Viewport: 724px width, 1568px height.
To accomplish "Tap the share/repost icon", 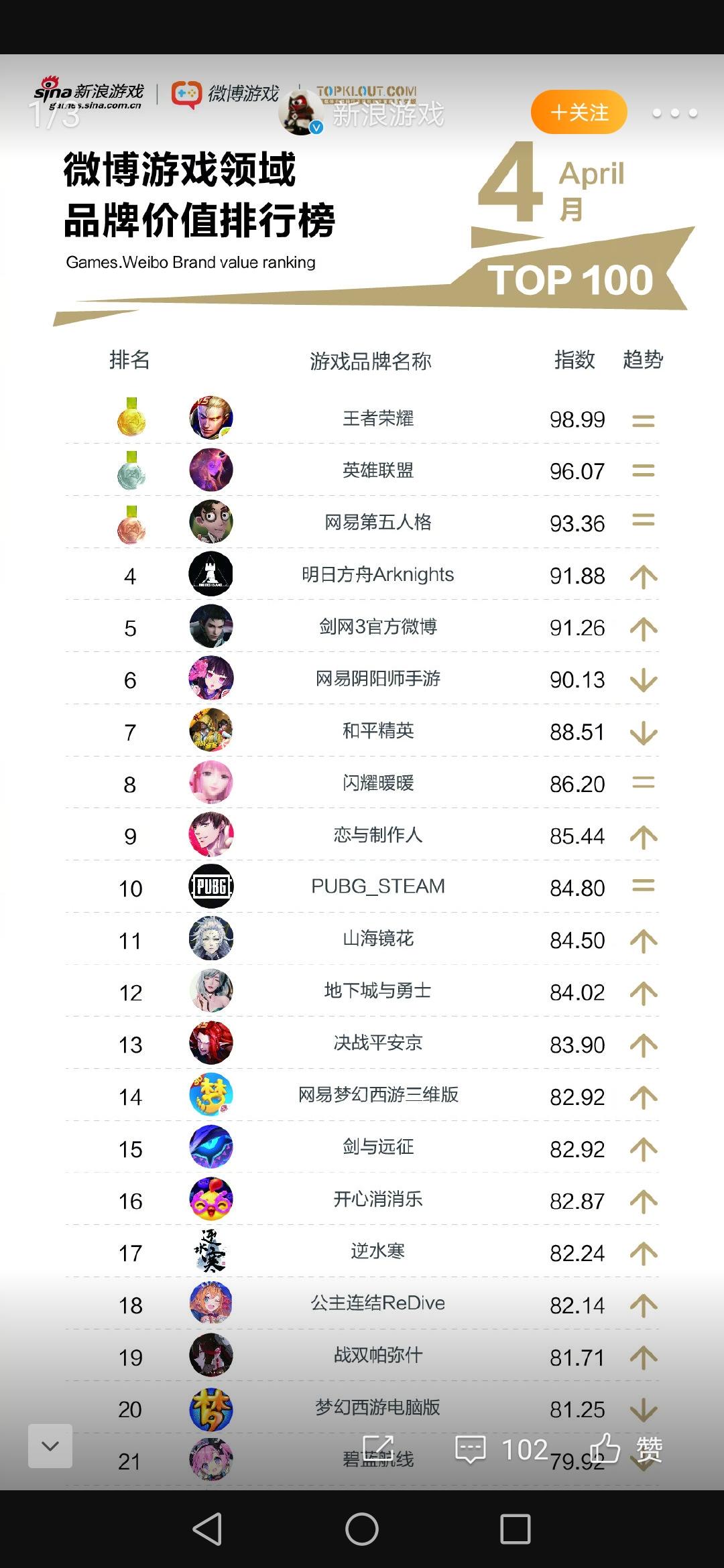I will coord(378,1449).
